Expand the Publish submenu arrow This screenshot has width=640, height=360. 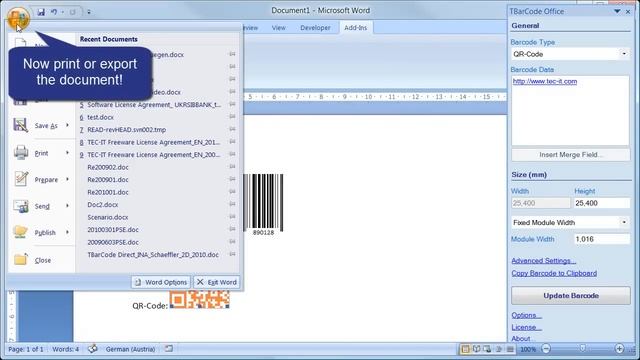tap(67, 232)
